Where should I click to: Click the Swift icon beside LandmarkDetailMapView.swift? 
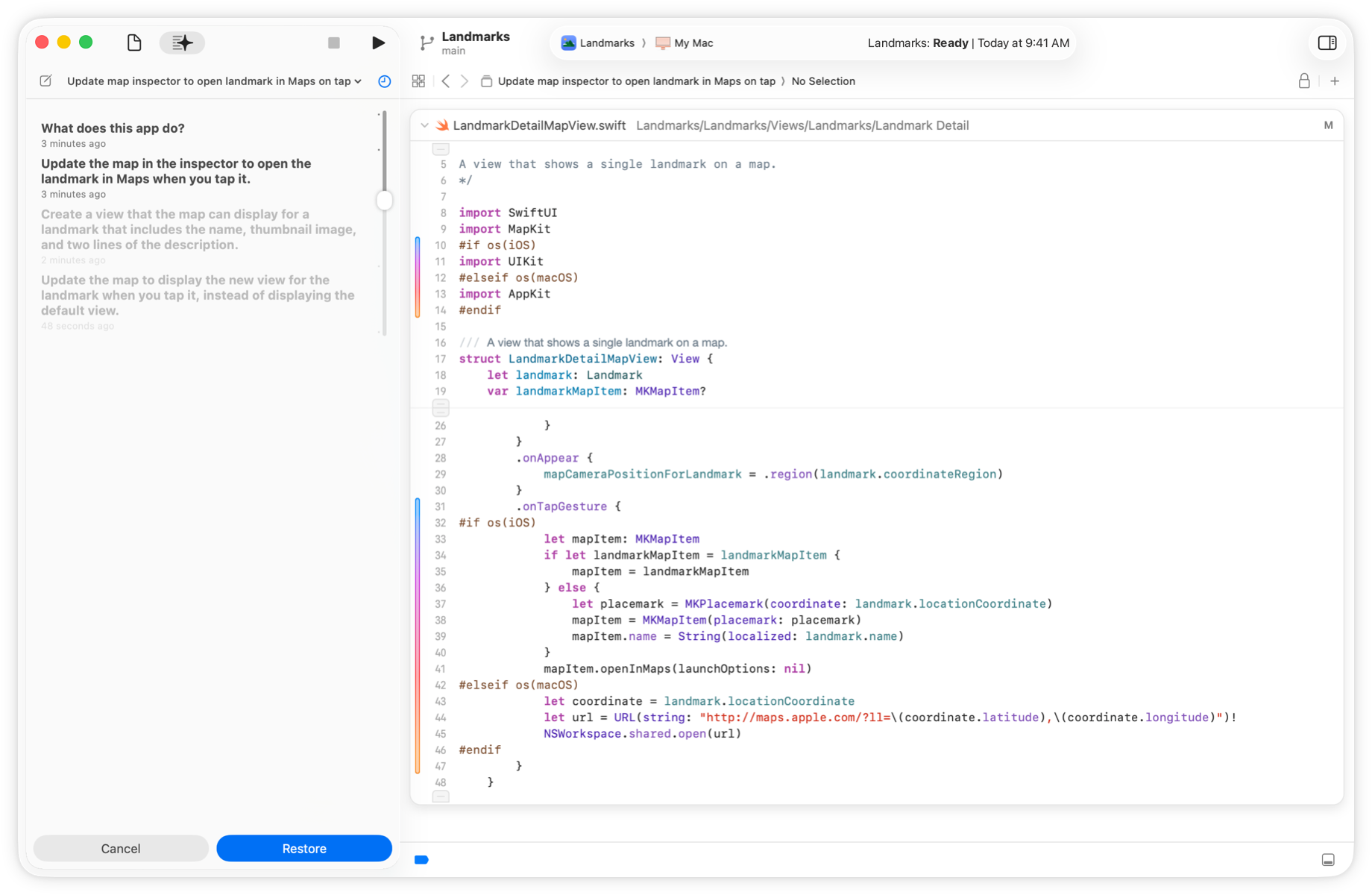(x=443, y=125)
